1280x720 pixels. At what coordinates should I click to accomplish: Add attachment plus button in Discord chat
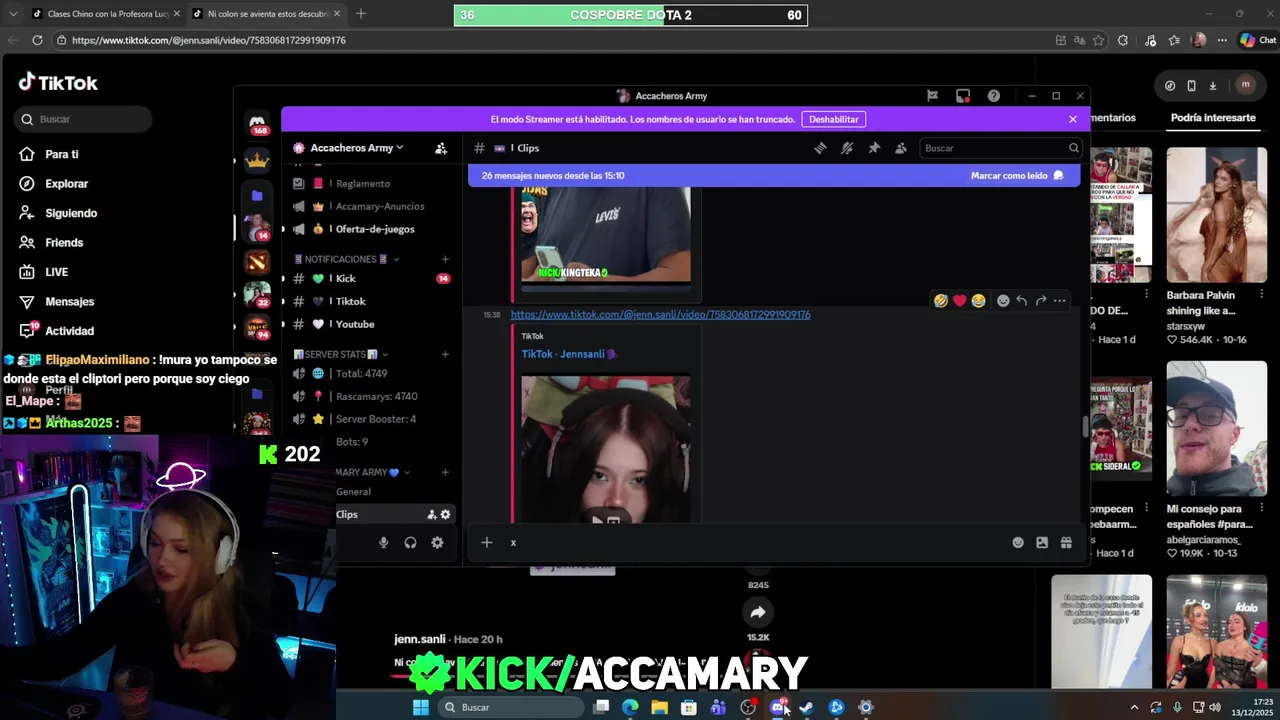487,542
